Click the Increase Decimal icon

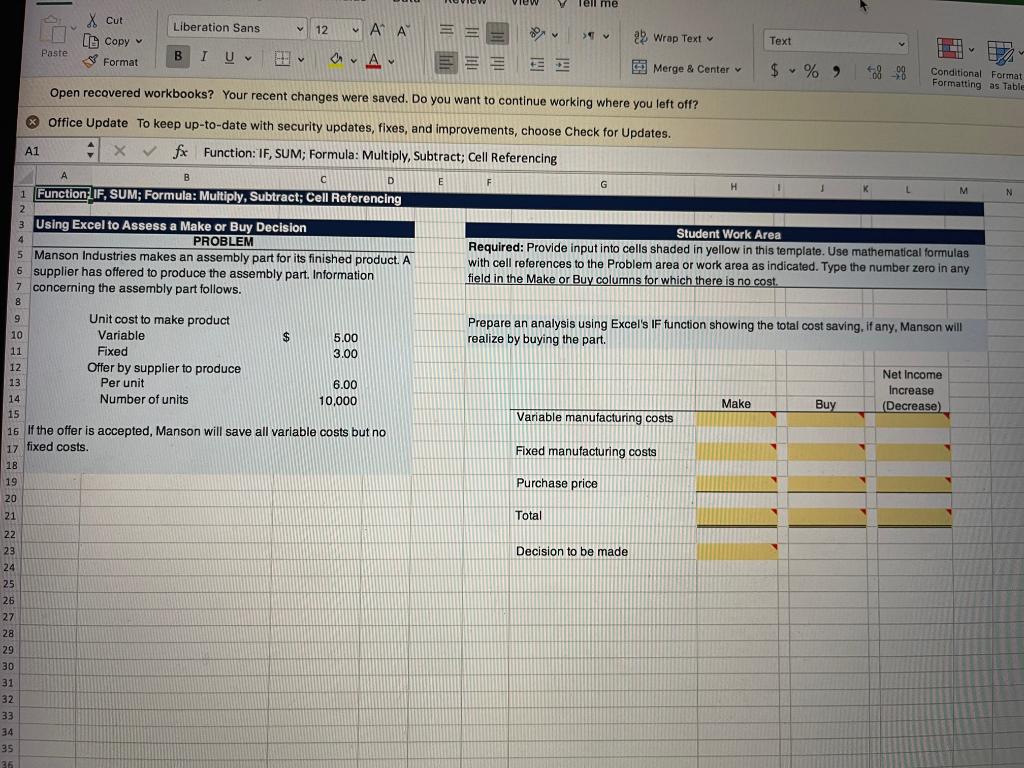874,70
